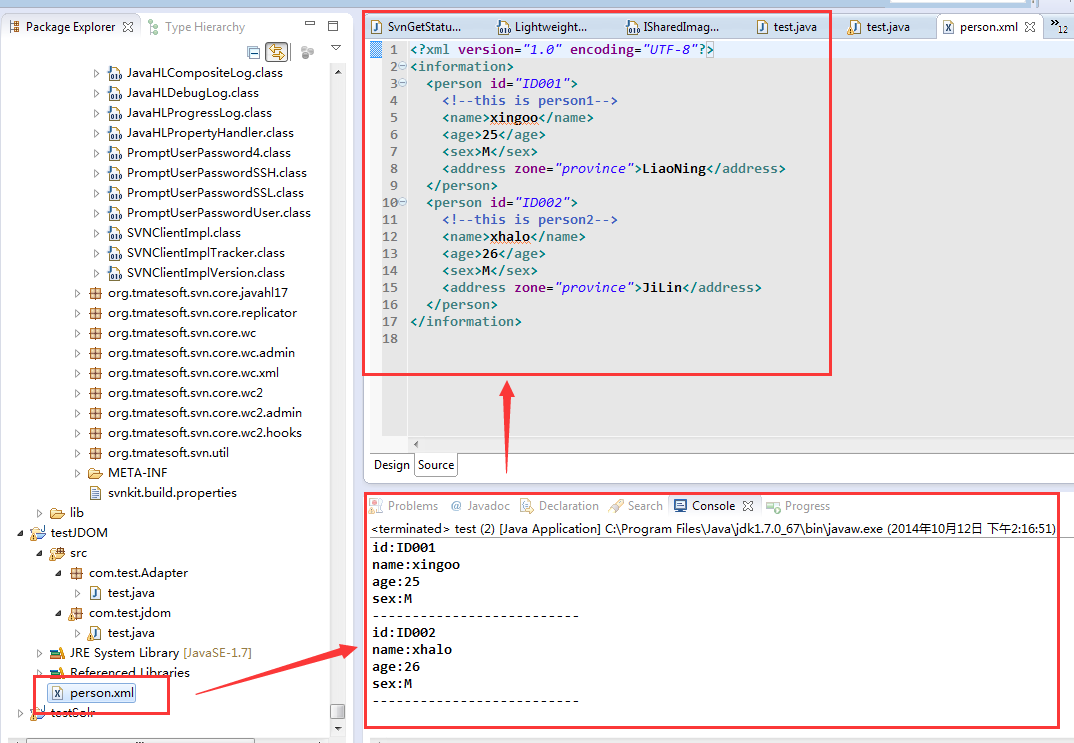This screenshot has width=1074, height=743.
Task: Select JavaHLDebugLog.class file icon
Action: tap(115, 93)
